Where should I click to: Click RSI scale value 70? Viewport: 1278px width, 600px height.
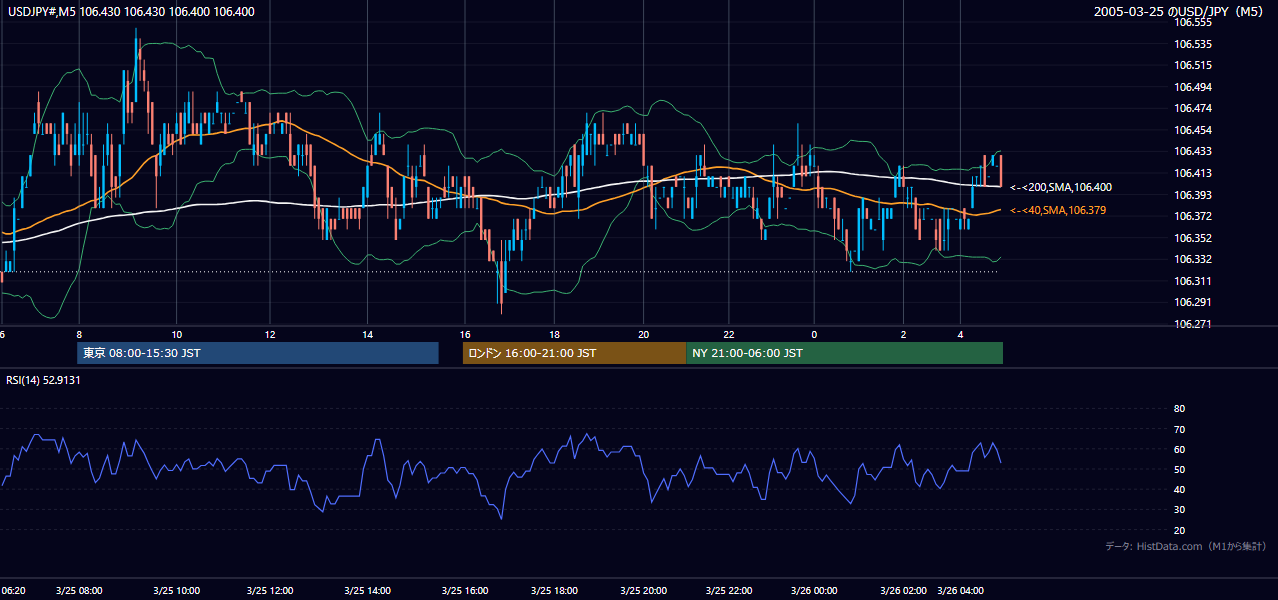1179,429
